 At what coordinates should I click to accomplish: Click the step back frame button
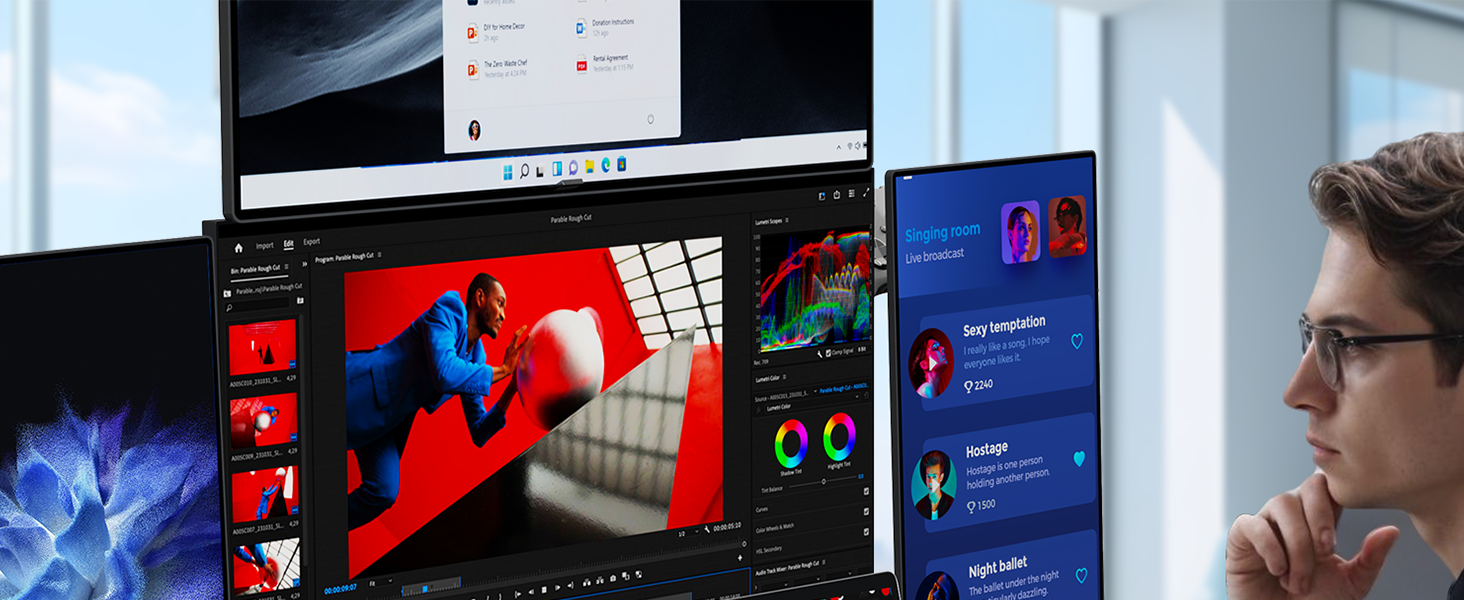pyautogui.click(x=530, y=591)
